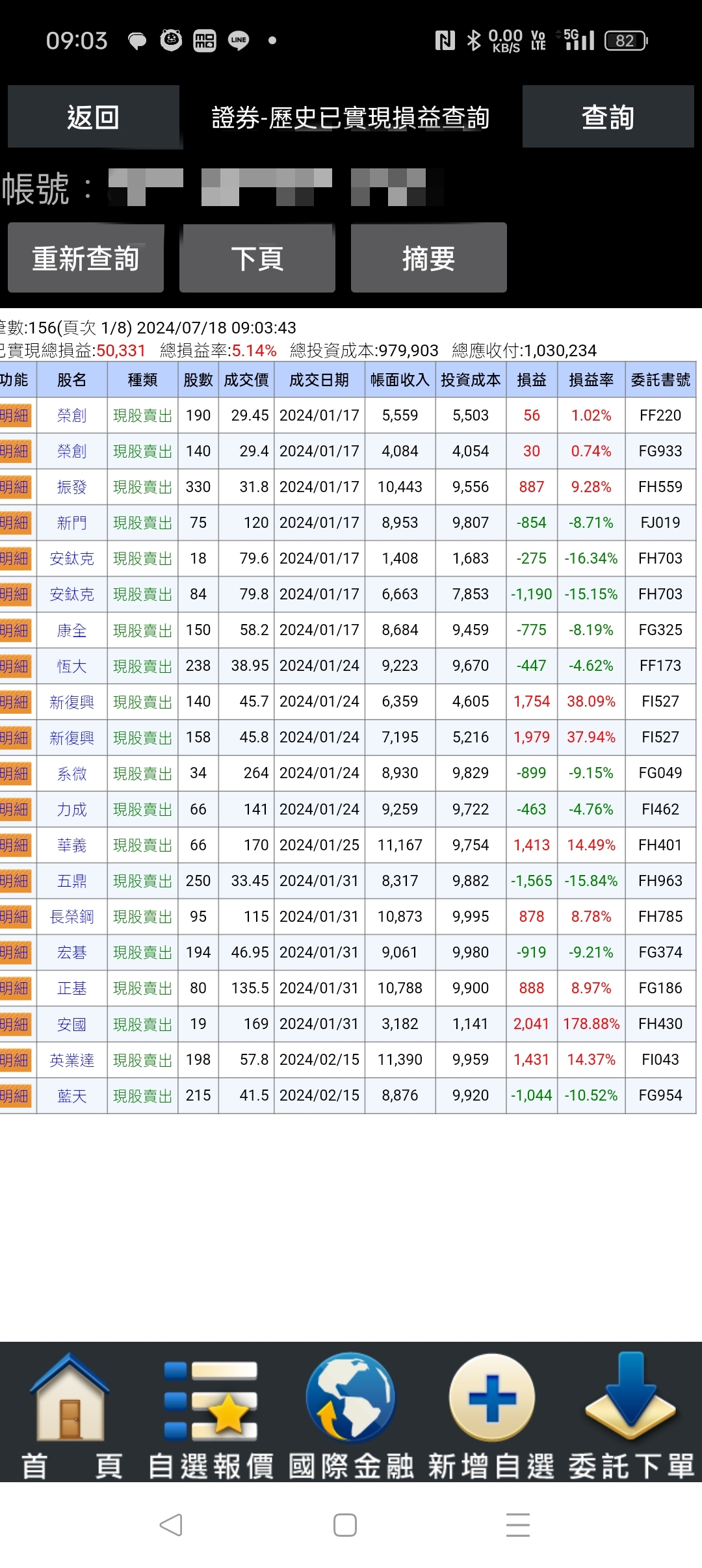The width and height of the screenshot is (702, 1568).
Task: Tap chat bubble notification icon in status bar
Action: point(137,41)
